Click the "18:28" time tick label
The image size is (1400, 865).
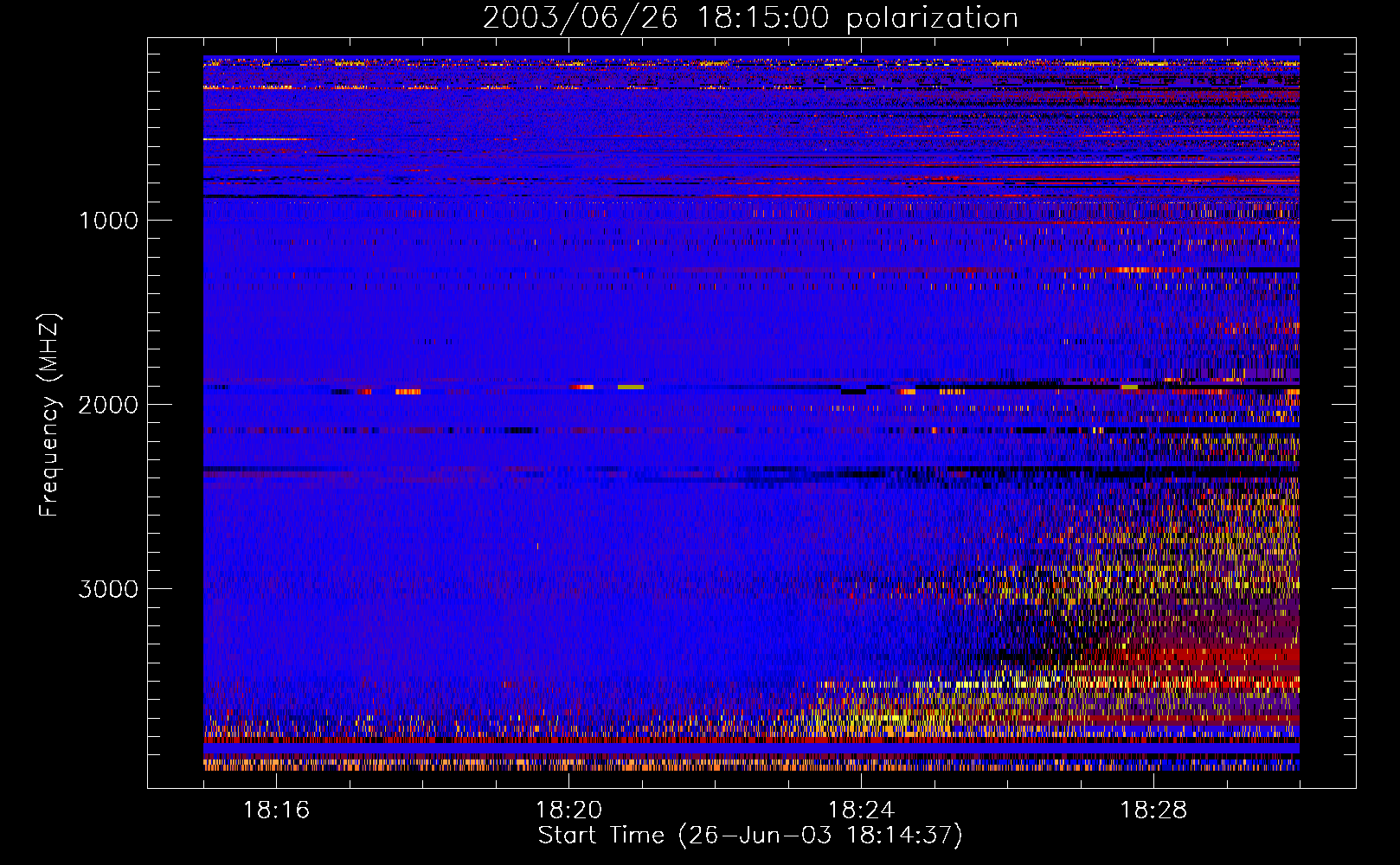click(x=1153, y=811)
